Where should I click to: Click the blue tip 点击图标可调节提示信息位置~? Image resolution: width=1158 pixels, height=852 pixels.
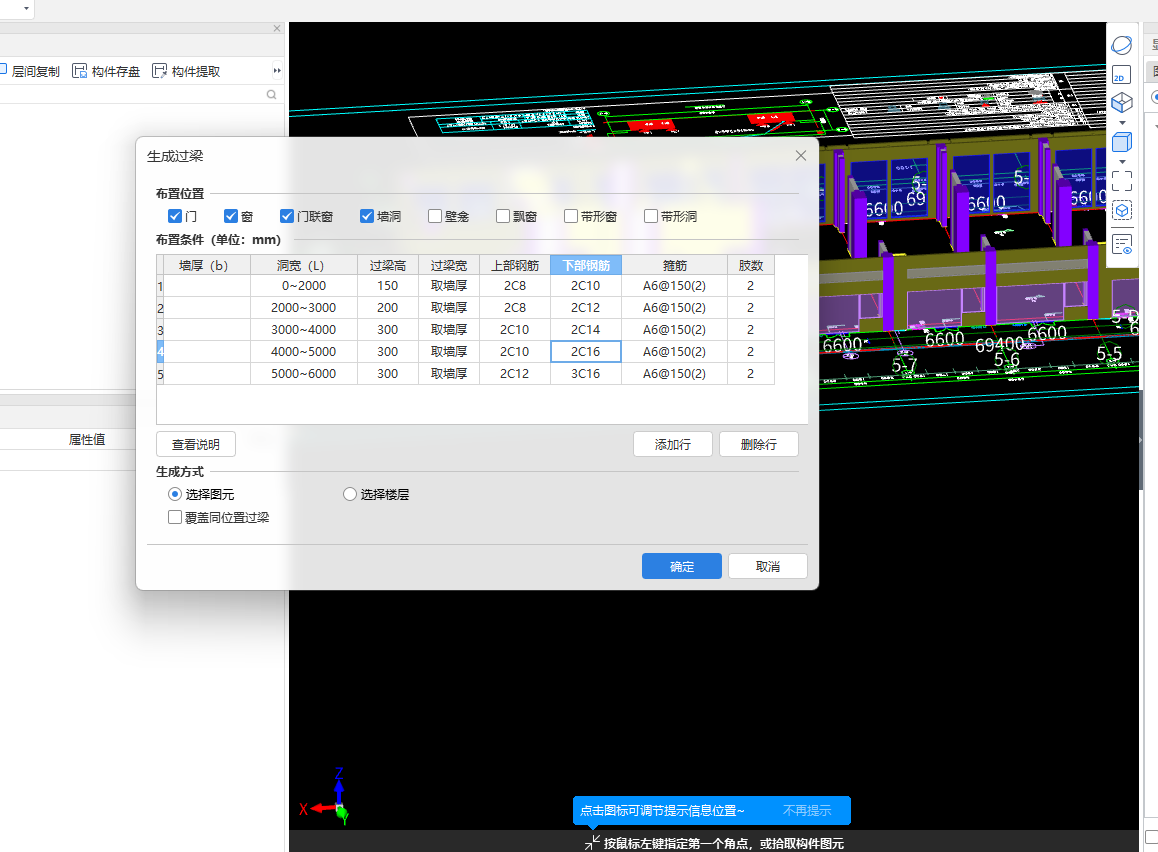click(x=662, y=811)
